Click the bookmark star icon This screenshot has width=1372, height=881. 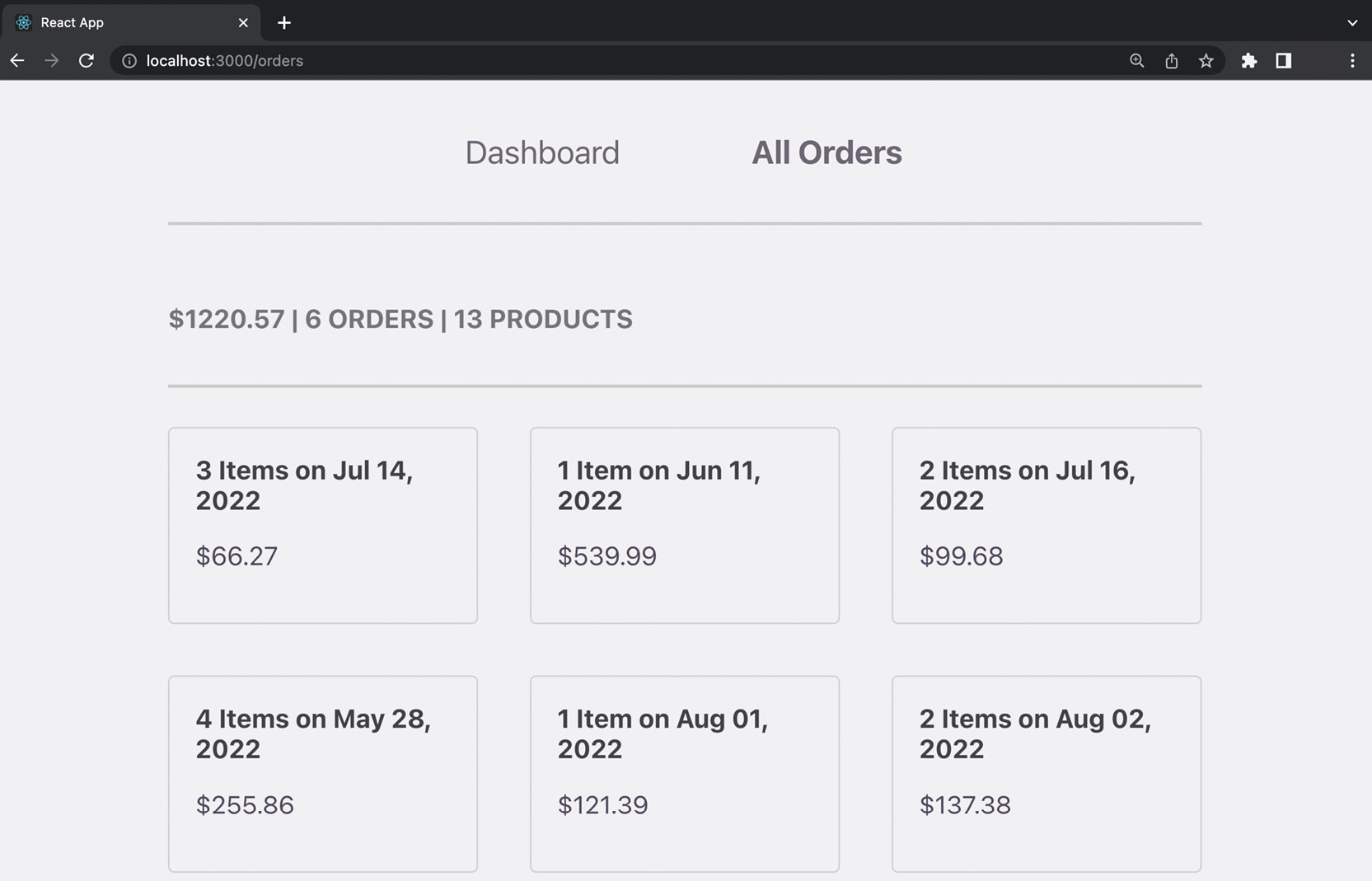pyautogui.click(x=1206, y=60)
